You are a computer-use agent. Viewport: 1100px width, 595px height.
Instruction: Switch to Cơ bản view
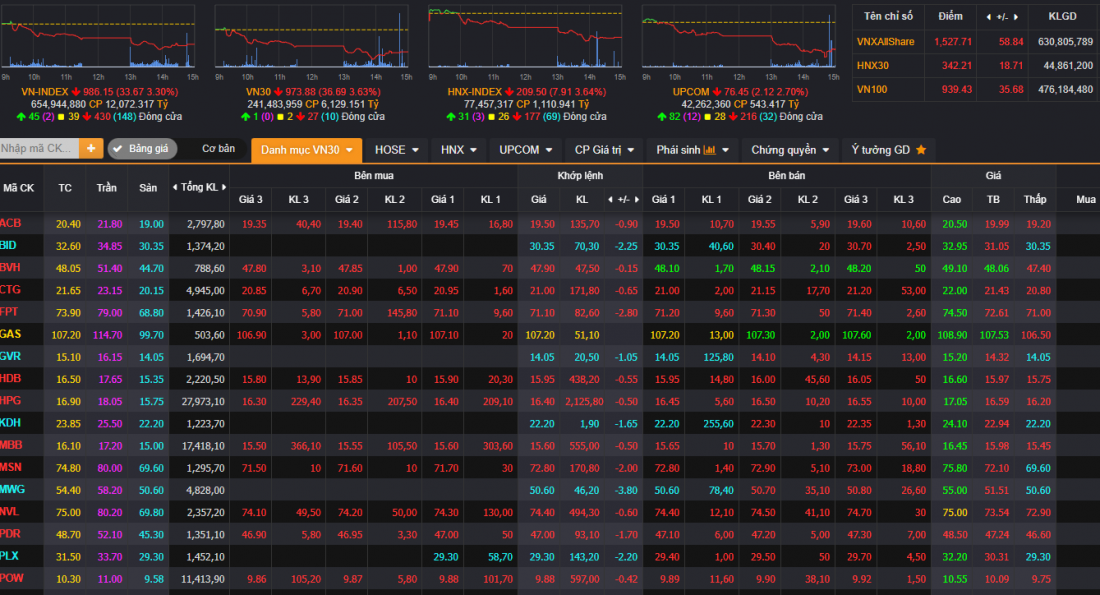(218, 149)
